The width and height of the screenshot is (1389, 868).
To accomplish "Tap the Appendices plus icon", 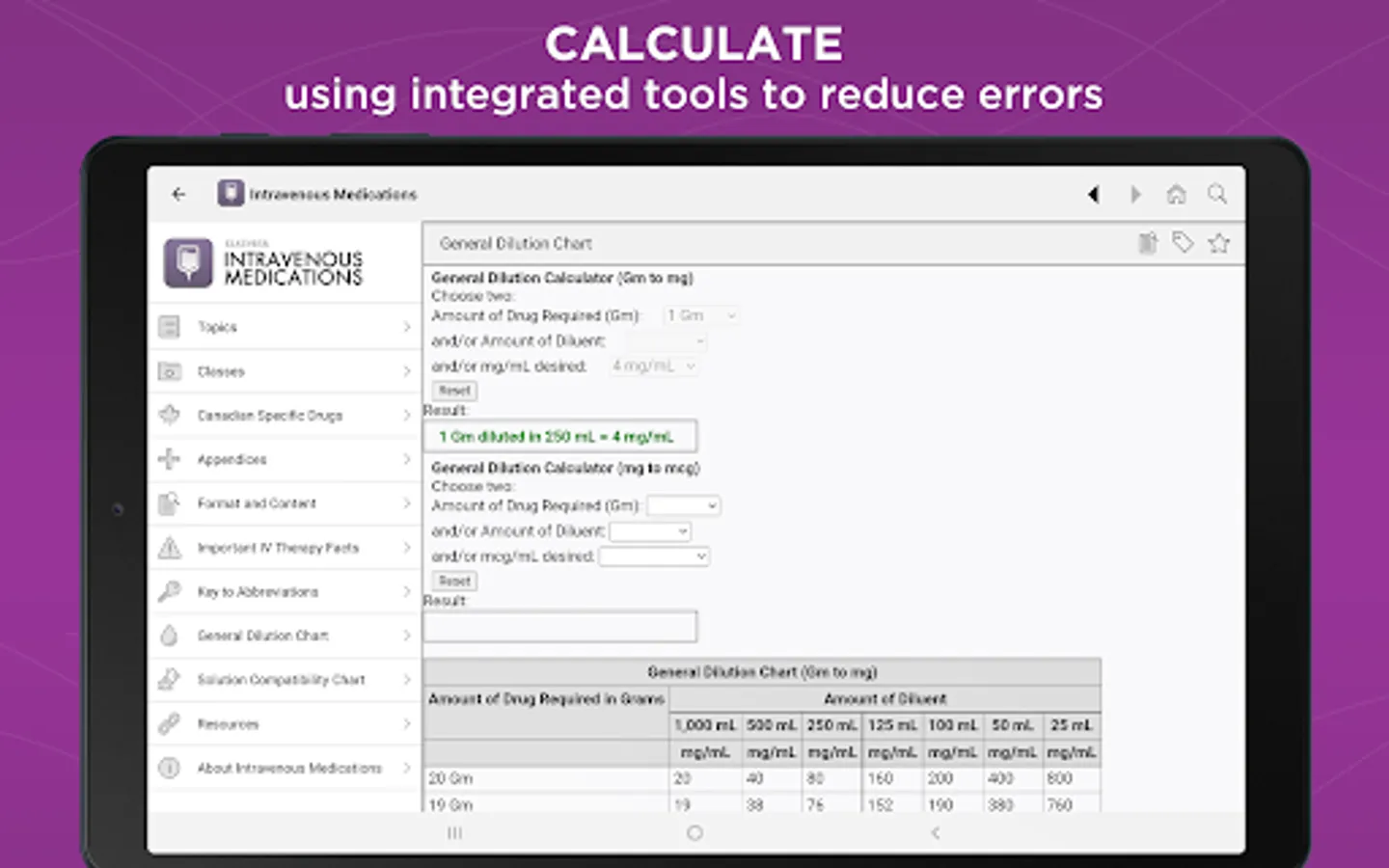I will [x=169, y=459].
